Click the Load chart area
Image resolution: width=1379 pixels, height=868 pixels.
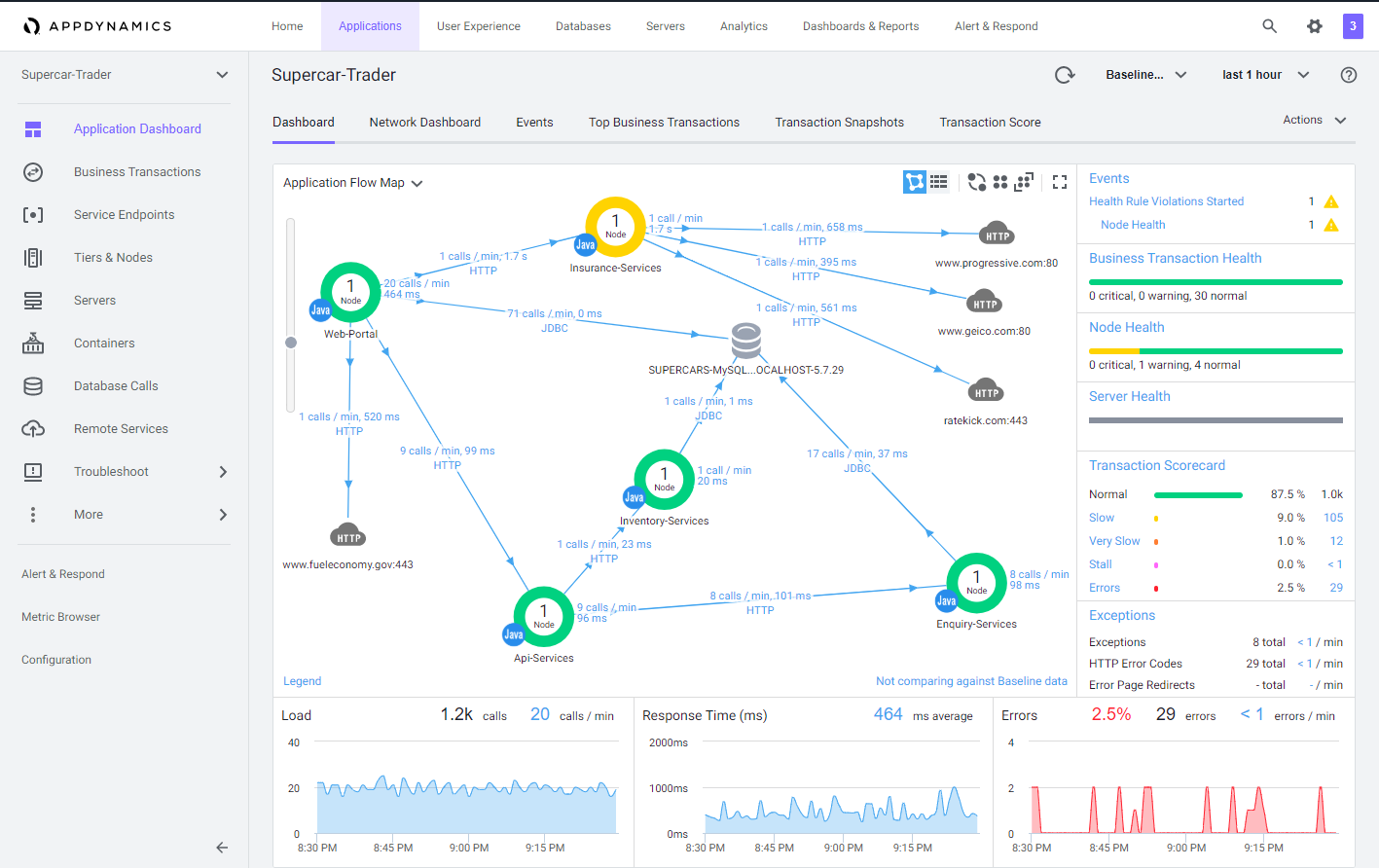click(467, 788)
